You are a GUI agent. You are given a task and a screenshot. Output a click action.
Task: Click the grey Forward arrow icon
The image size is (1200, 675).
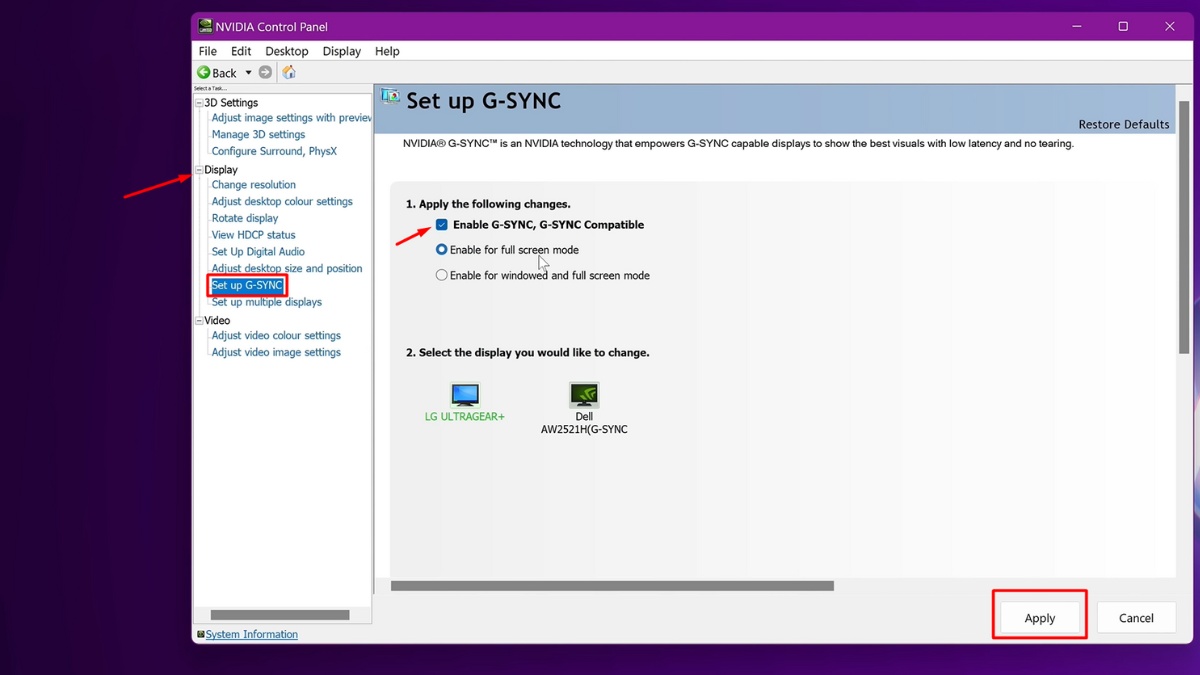click(265, 73)
